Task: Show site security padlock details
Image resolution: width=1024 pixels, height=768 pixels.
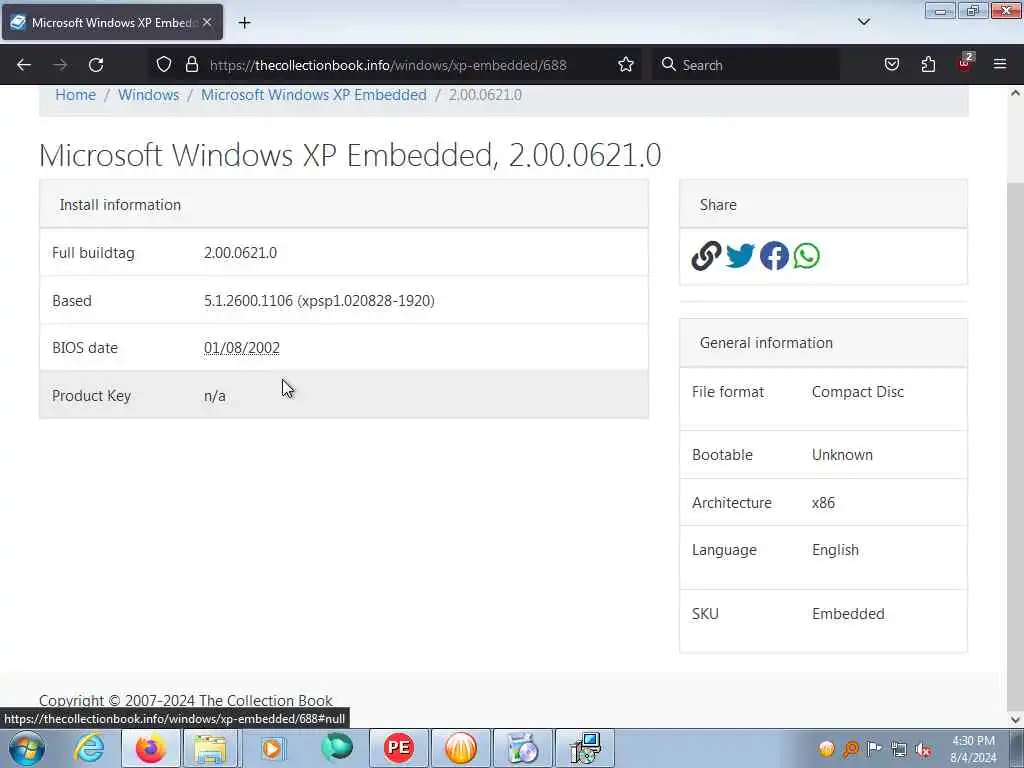Action: point(191,65)
